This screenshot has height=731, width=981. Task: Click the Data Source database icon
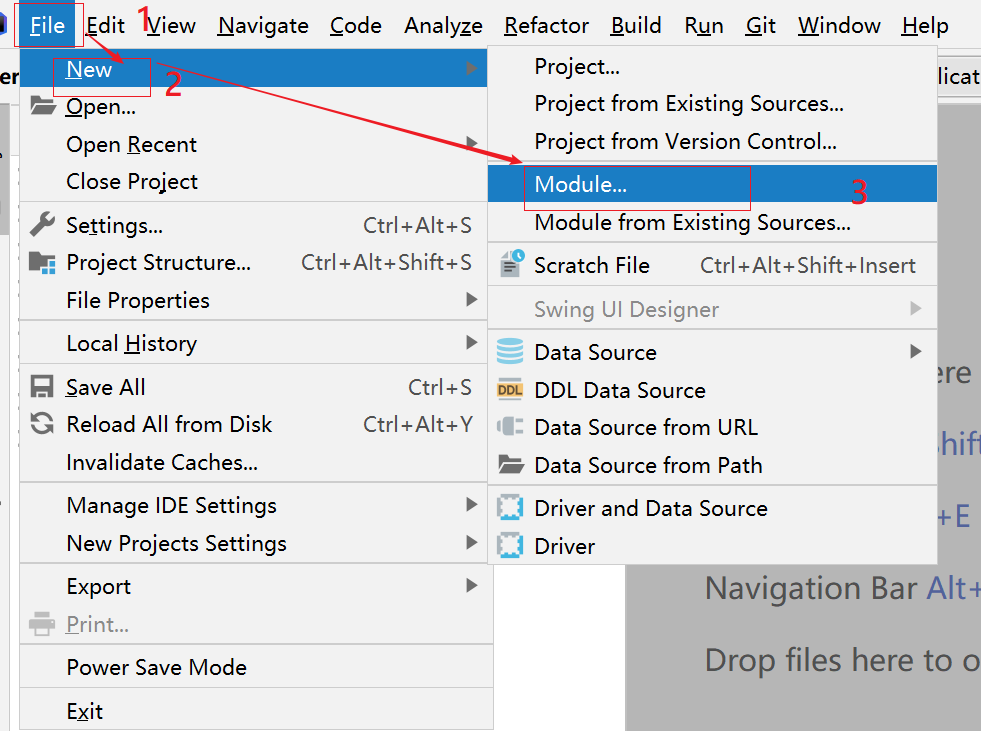pyautogui.click(x=510, y=351)
